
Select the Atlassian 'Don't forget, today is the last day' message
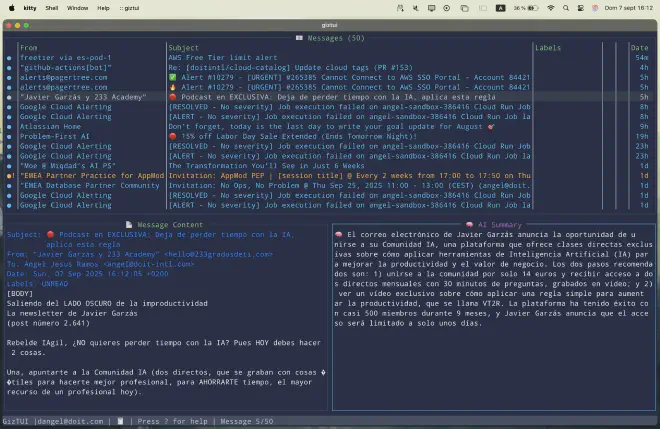click(x=330, y=127)
